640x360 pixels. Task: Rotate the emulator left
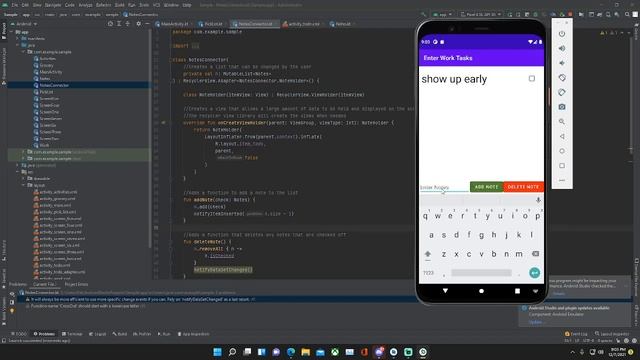point(562,78)
